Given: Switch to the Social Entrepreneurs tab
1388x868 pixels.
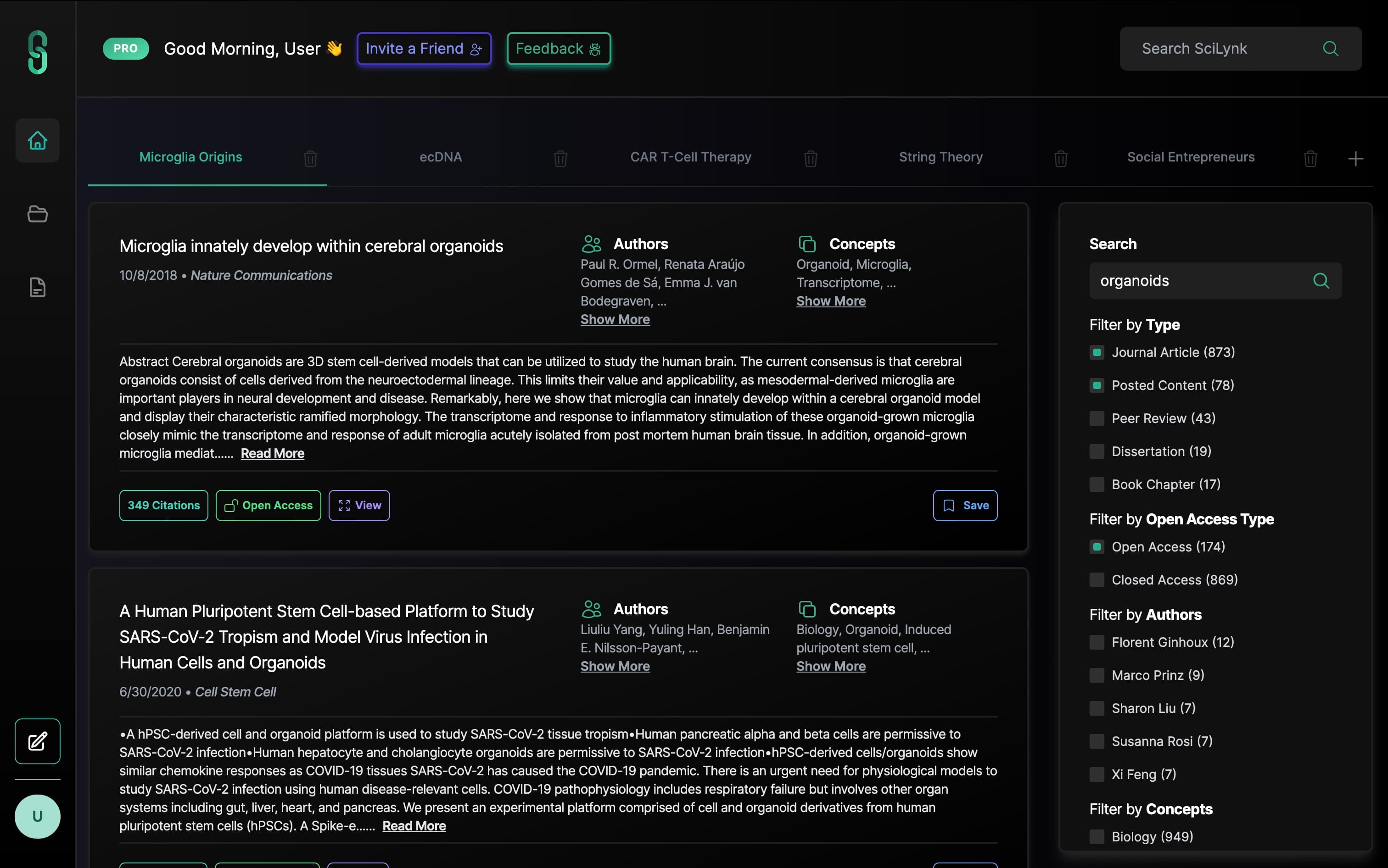Looking at the screenshot, I should [x=1191, y=157].
